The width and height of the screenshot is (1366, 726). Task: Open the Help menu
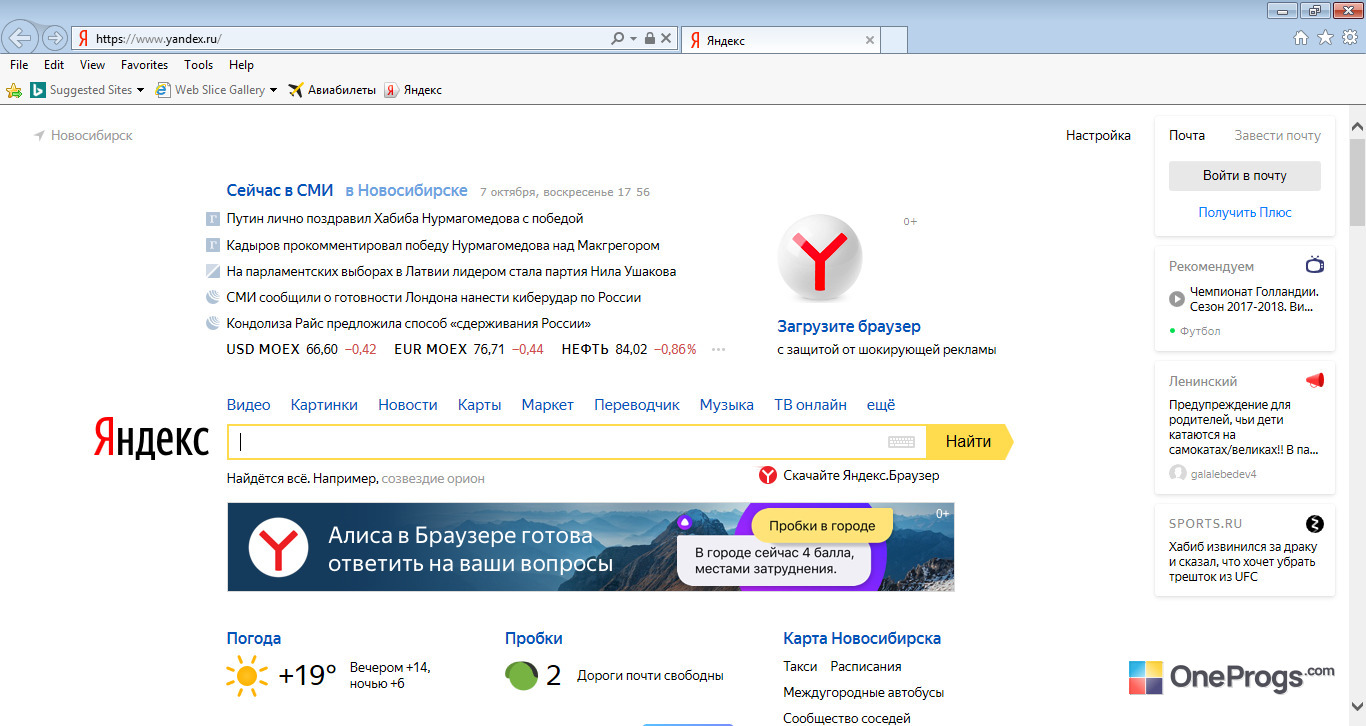click(x=241, y=65)
